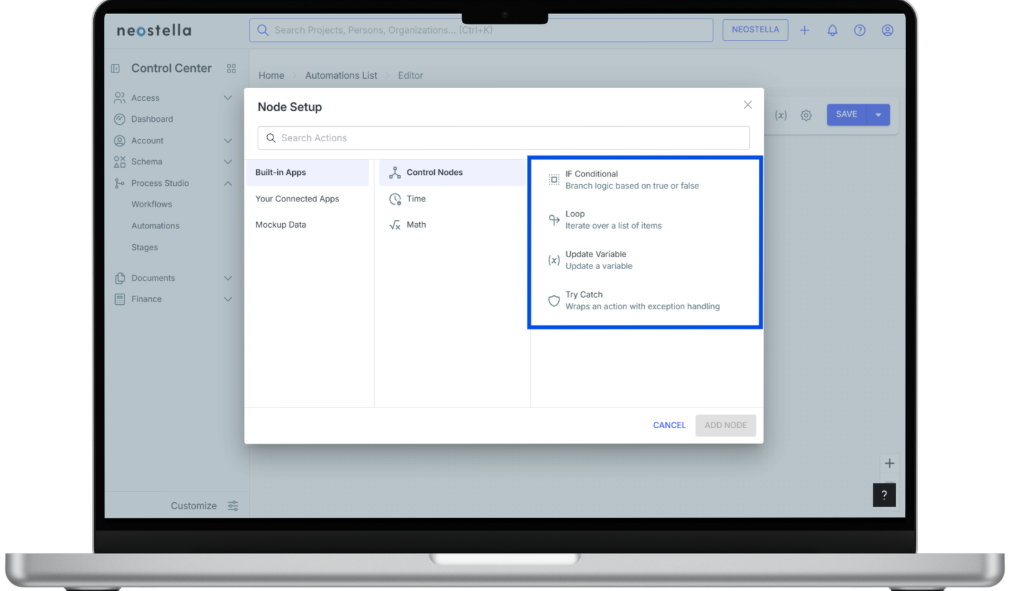Click the Automations List breadcrumb link
This screenshot has height=591, width=1012.
[x=341, y=76]
